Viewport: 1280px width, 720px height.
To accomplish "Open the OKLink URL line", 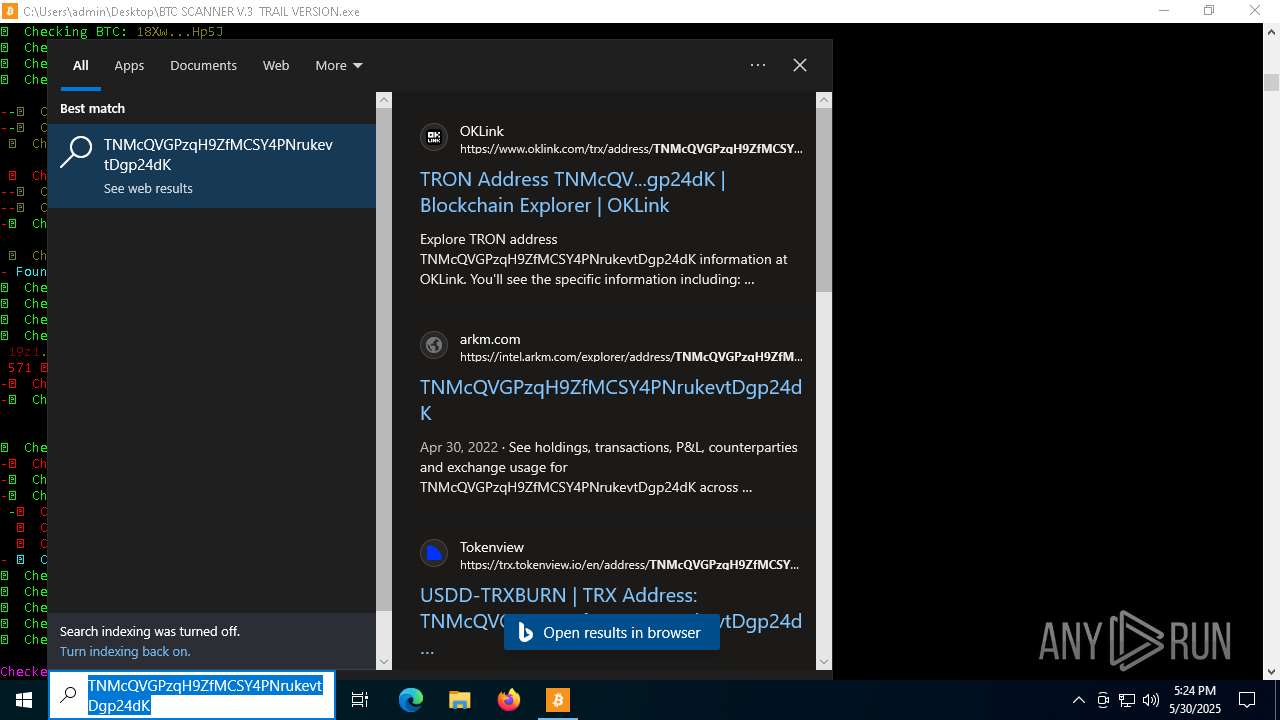I will (631, 149).
